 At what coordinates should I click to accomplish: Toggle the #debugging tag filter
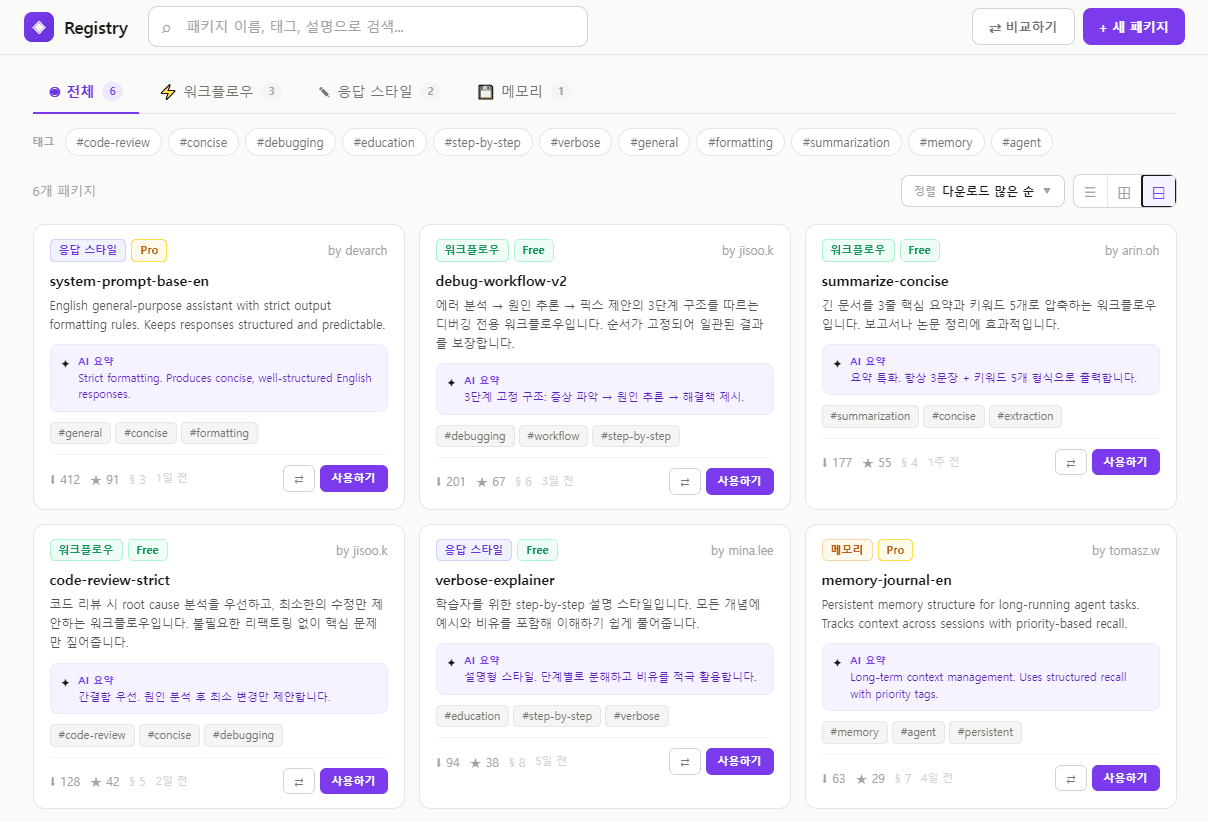pyautogui.click(x=290, y=142)
